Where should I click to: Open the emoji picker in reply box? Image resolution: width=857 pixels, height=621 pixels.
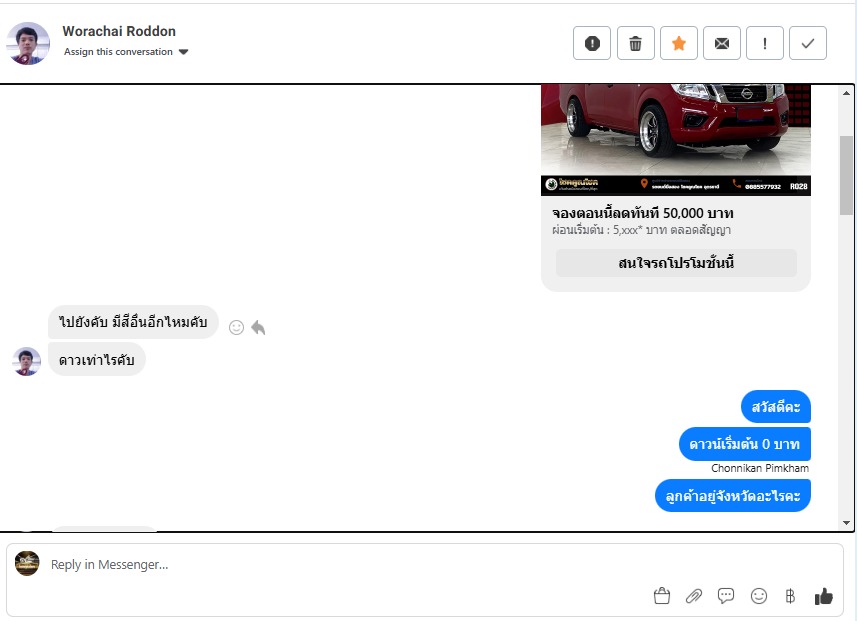click(759, 596)
